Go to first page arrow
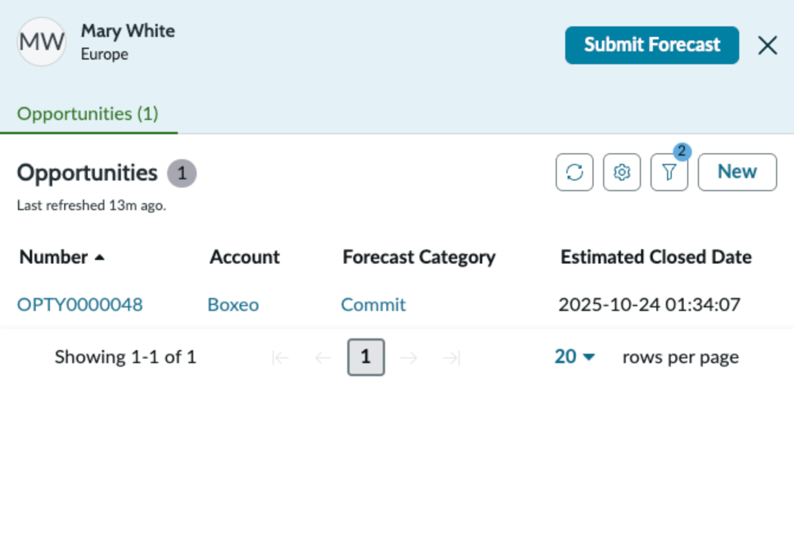This screenshot has width=794, height=552. (280, 358)
